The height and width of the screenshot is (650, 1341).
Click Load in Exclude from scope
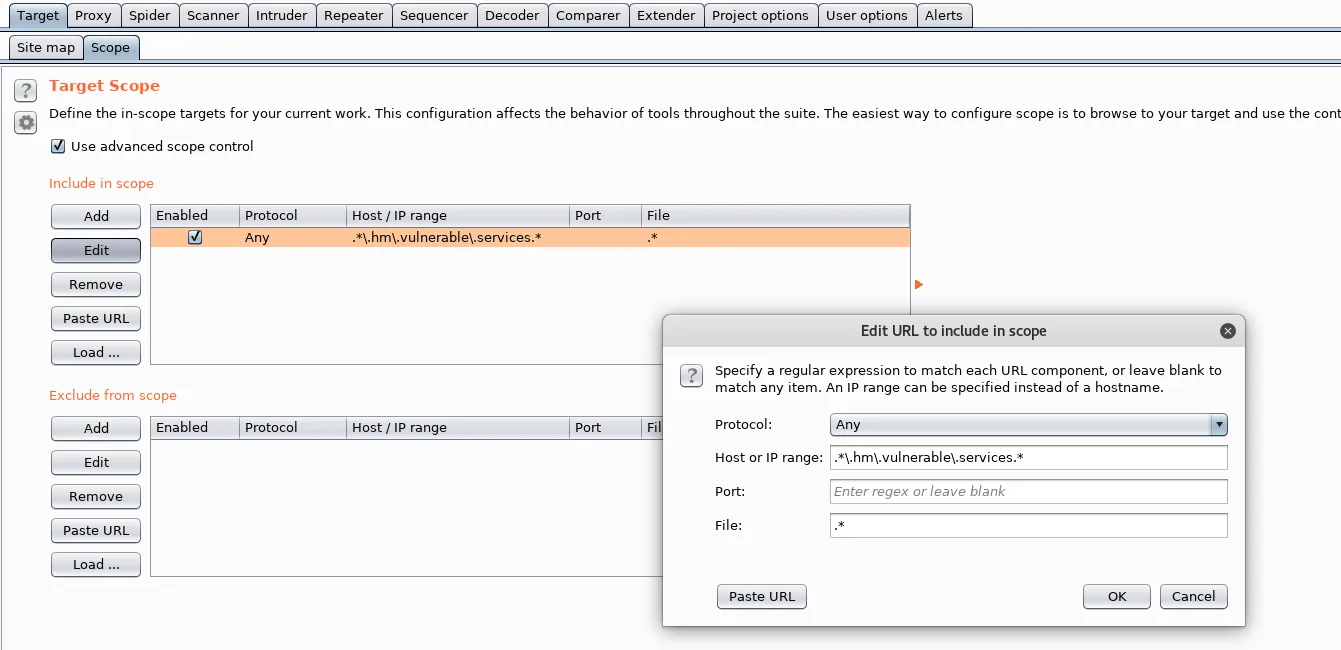(96, 564)
